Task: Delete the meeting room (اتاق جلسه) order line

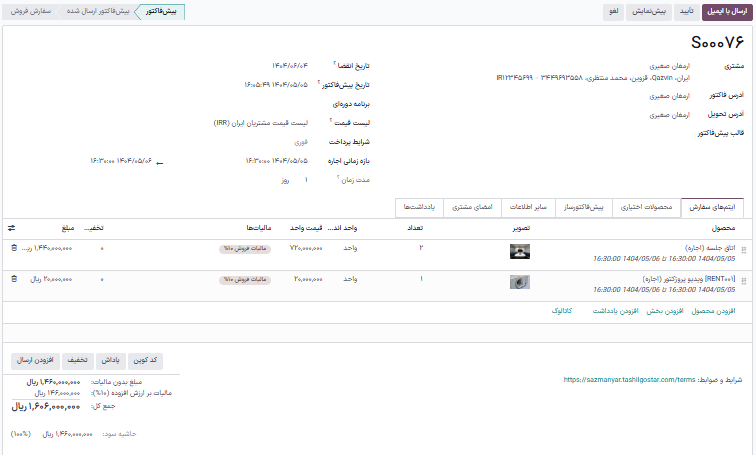Action: 13,247
